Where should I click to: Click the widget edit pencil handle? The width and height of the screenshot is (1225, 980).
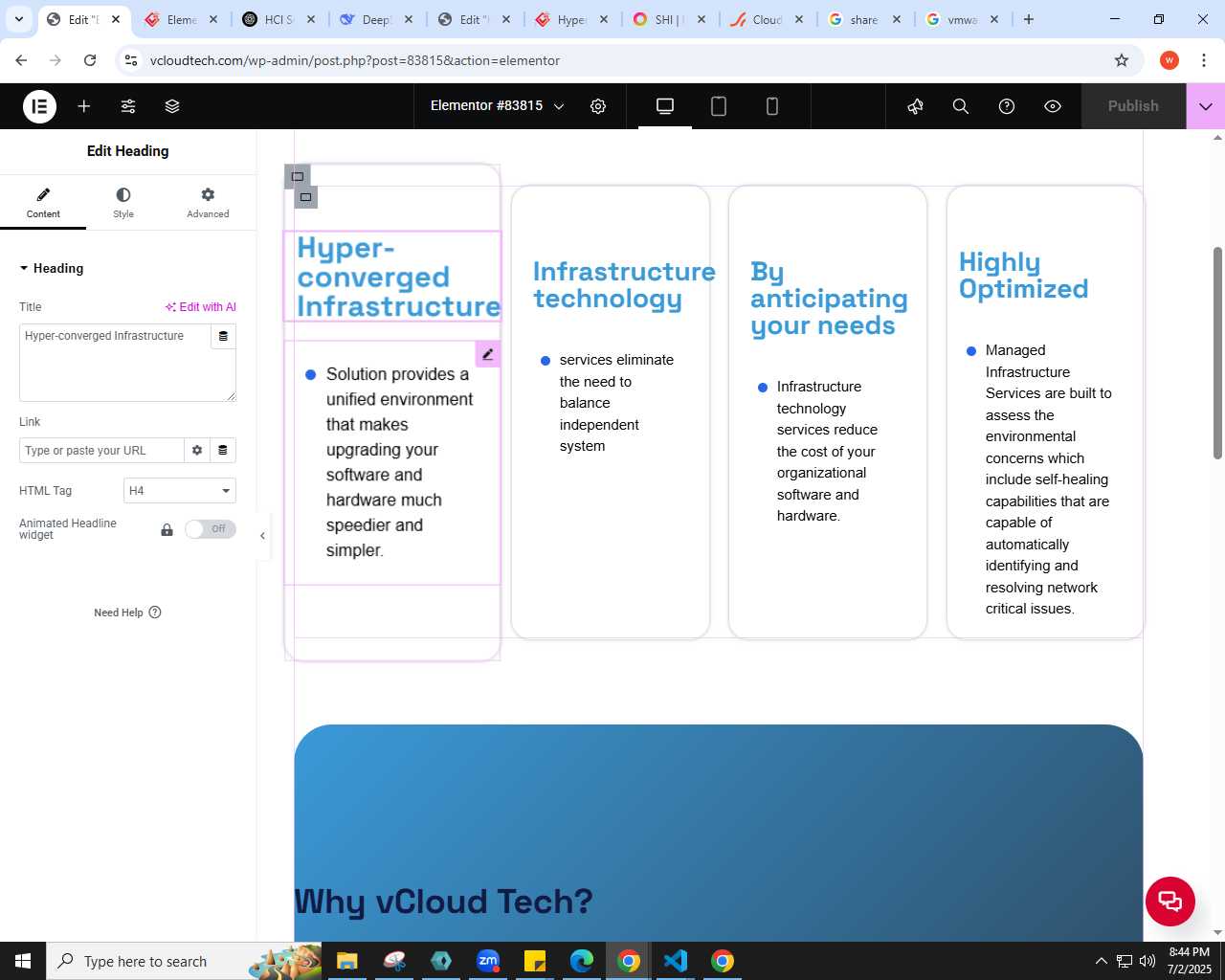(x=488, y=354)
